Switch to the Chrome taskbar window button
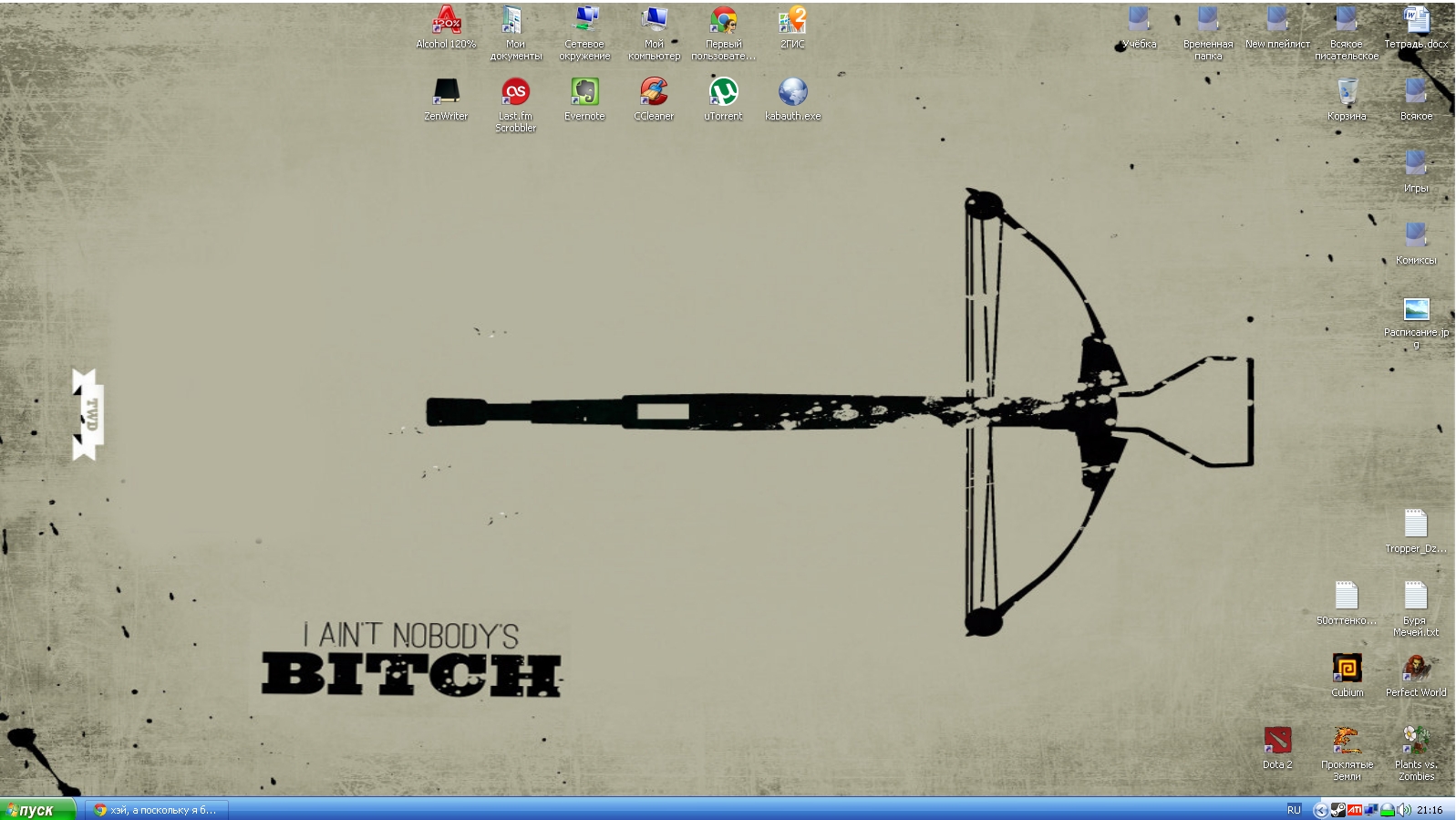Screen dimensions: 1456x820 point(158,810)
